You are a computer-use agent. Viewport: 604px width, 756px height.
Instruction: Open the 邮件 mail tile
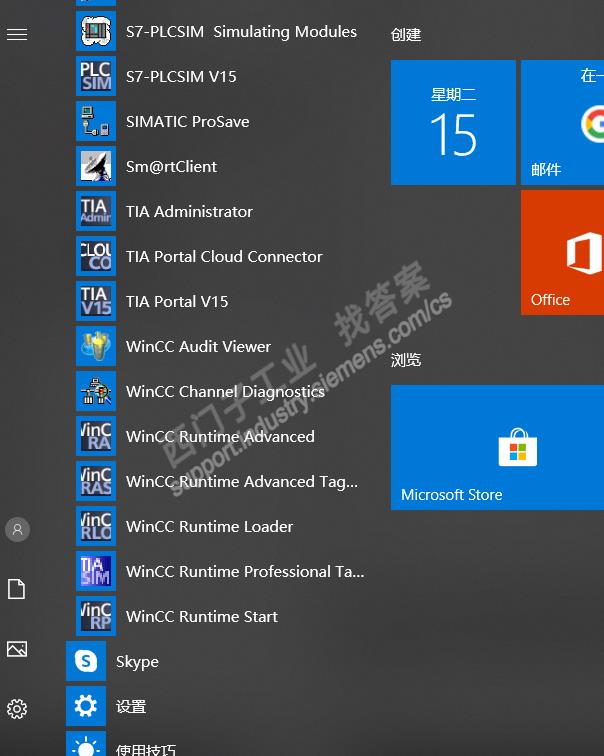click(x=562, y=122)
